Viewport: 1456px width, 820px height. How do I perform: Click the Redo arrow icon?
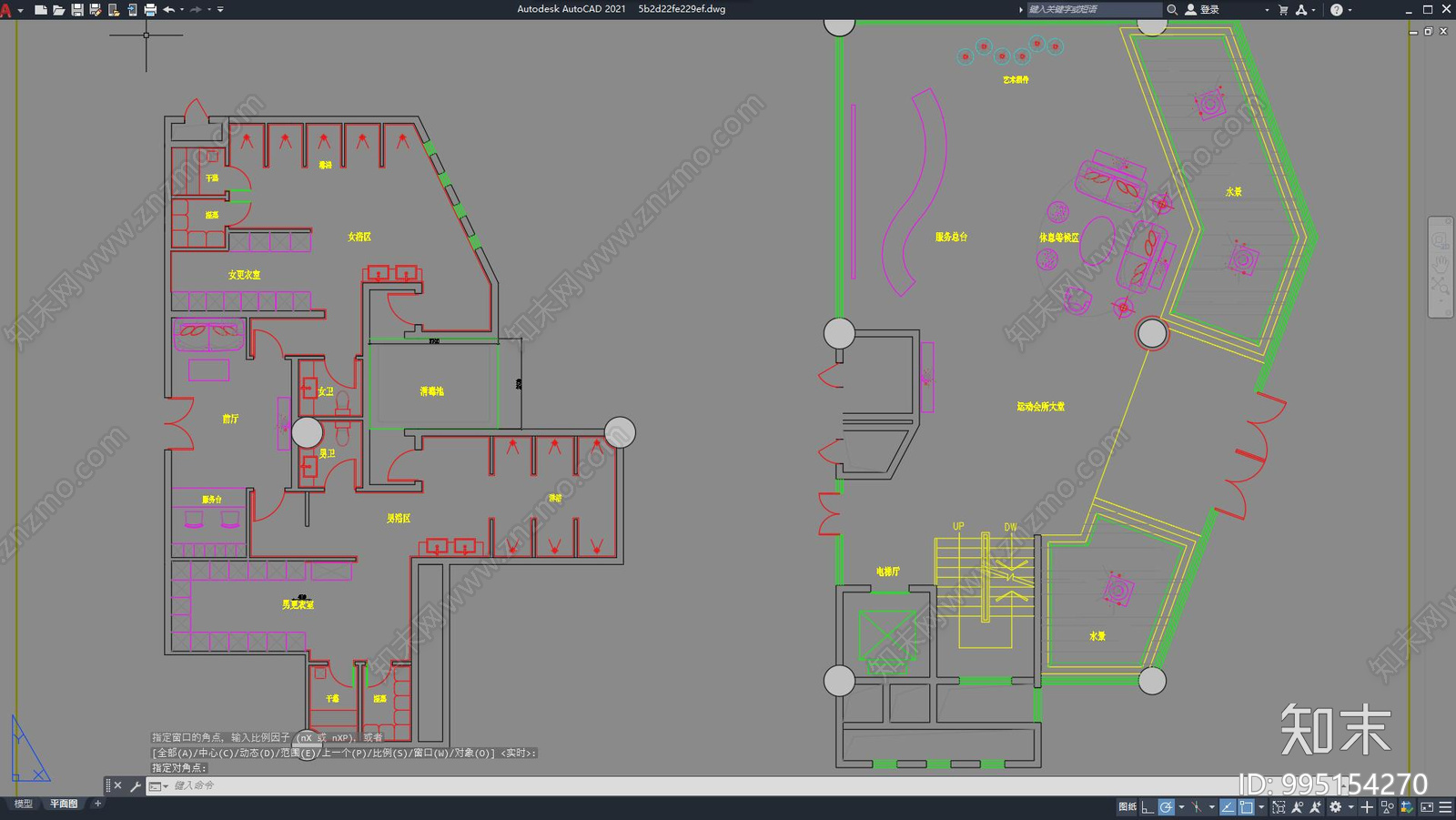point(196,9)
